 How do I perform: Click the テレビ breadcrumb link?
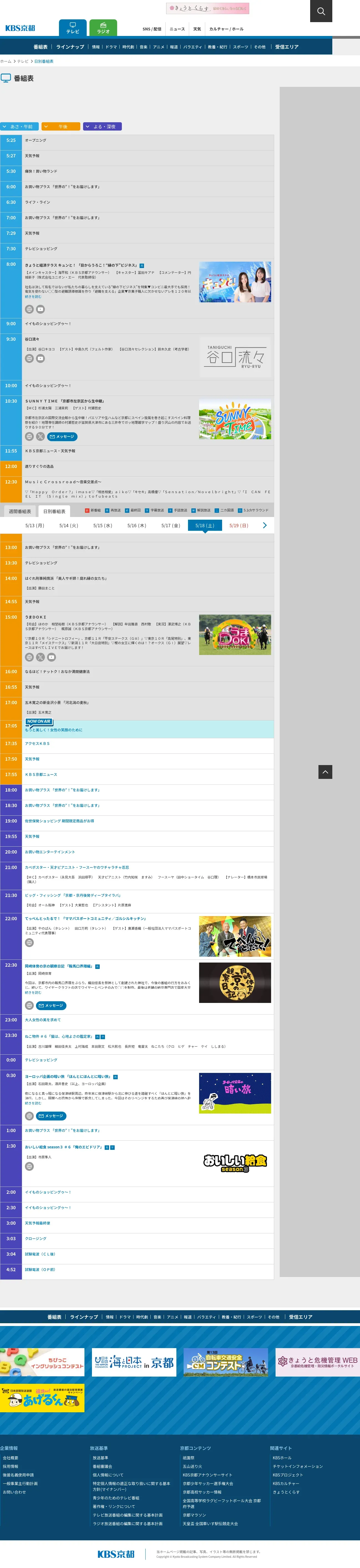(22, 61)
